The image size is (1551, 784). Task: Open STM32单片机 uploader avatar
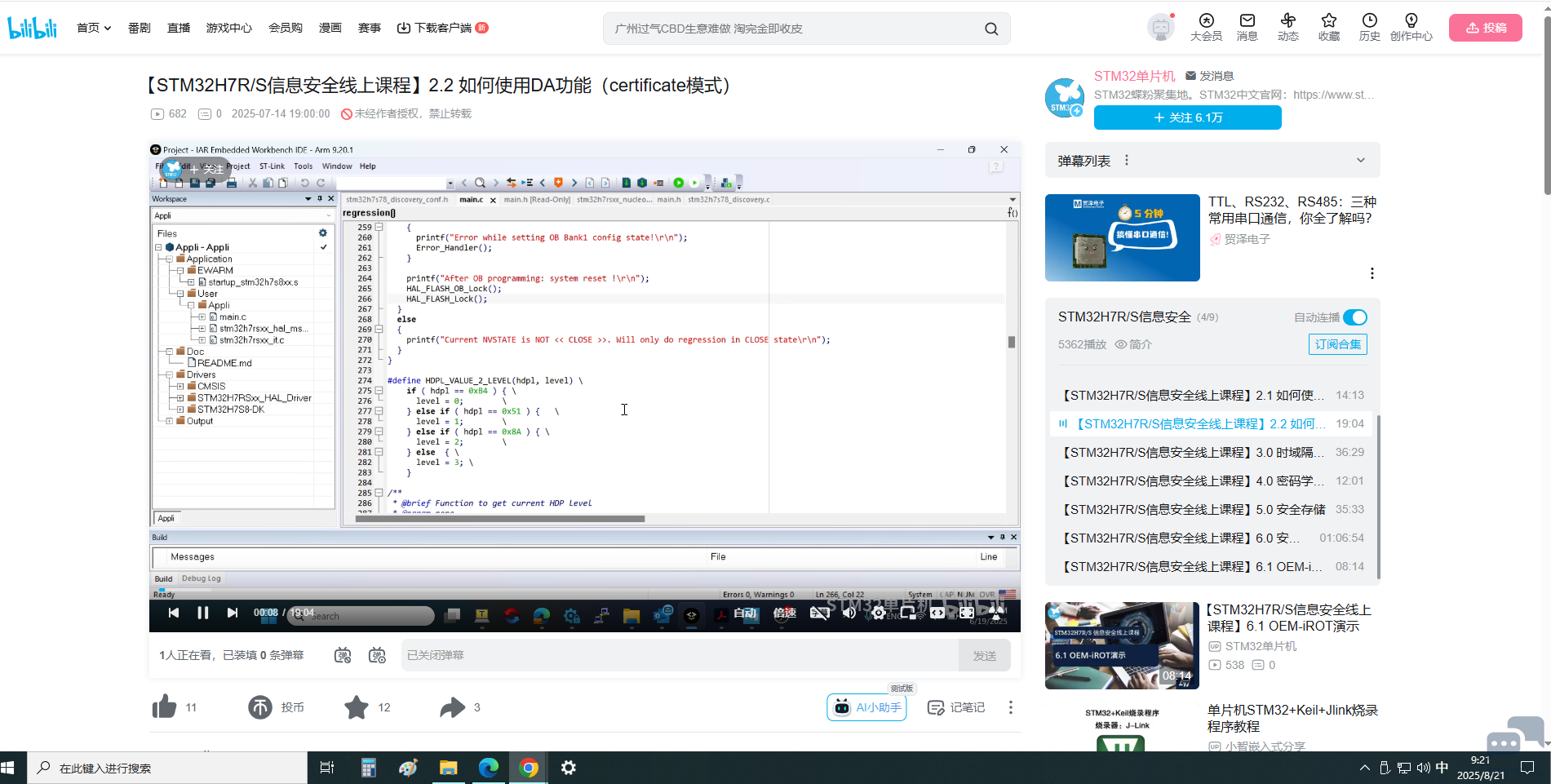click(x=1065, y=98)
